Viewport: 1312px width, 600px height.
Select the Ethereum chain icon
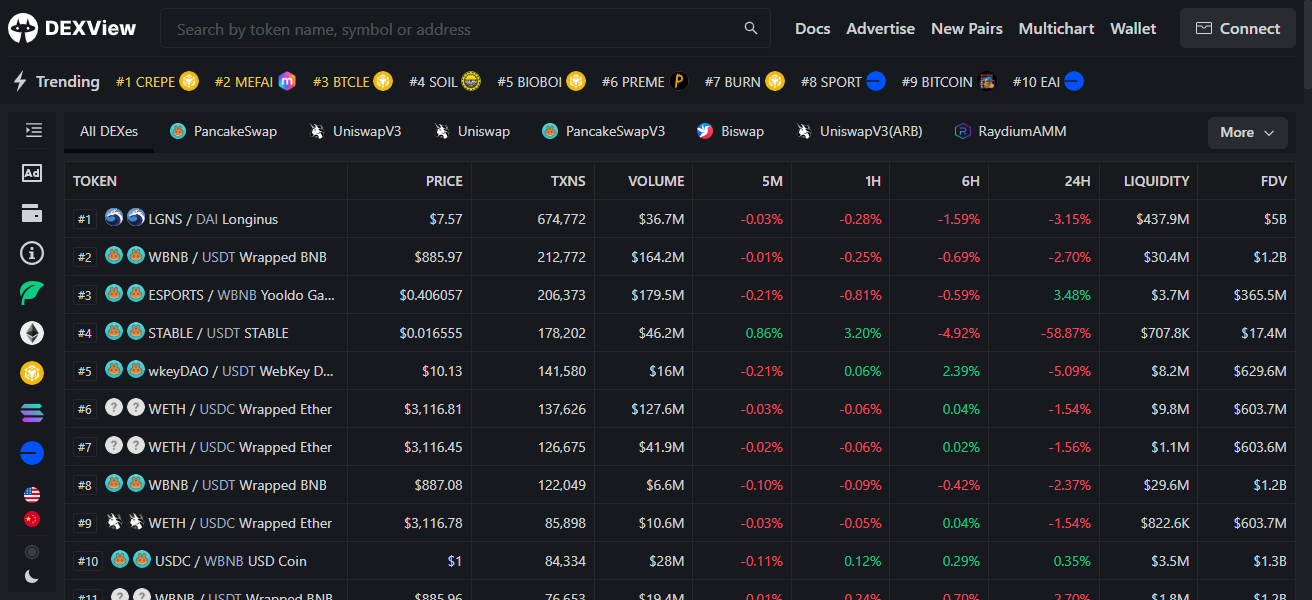click(x=32, y=333)
